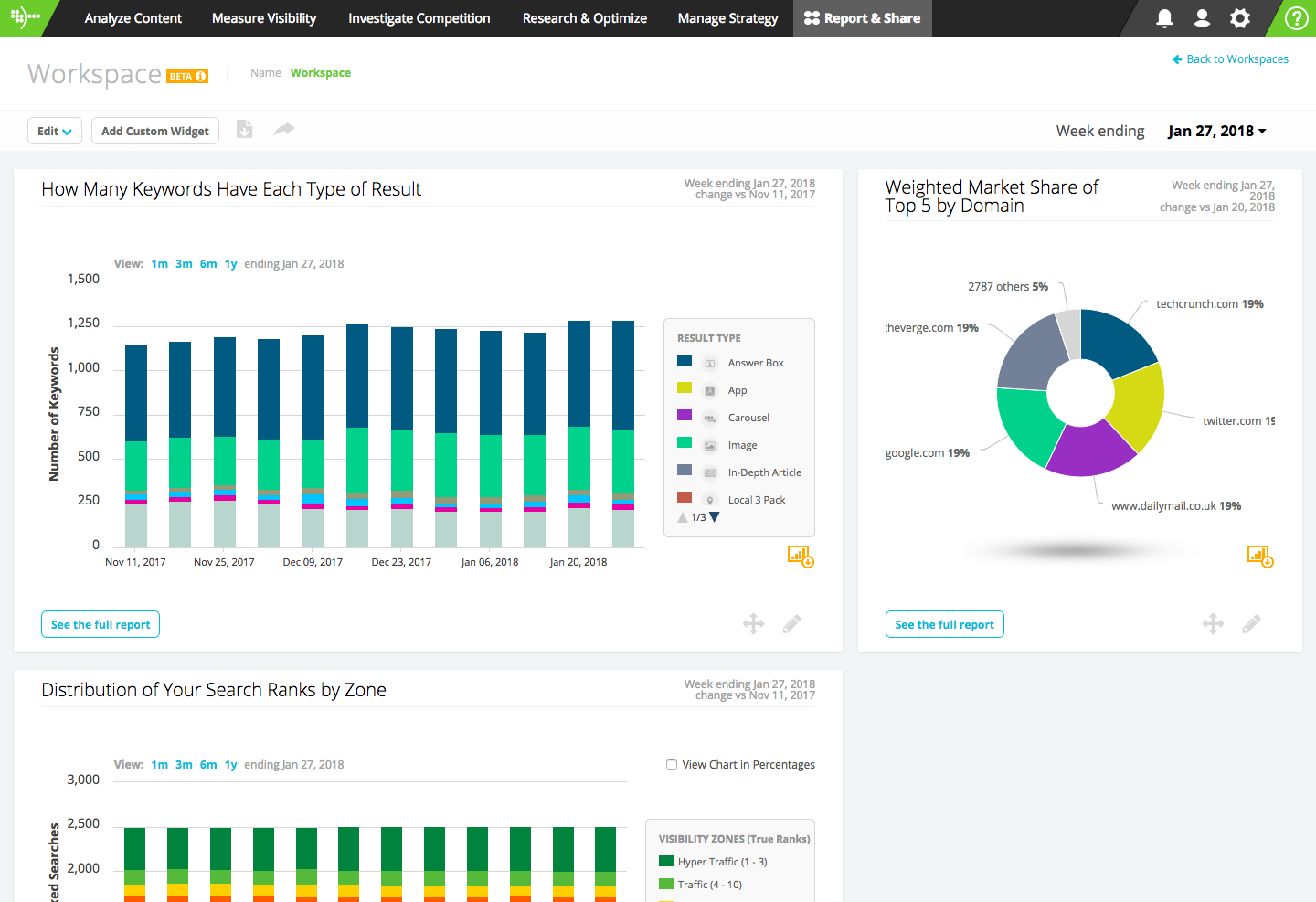Toggle the Answer Box legend series
Image resolution: width=1316 pixels, height=902 pixels.
(x=756, y=363)
